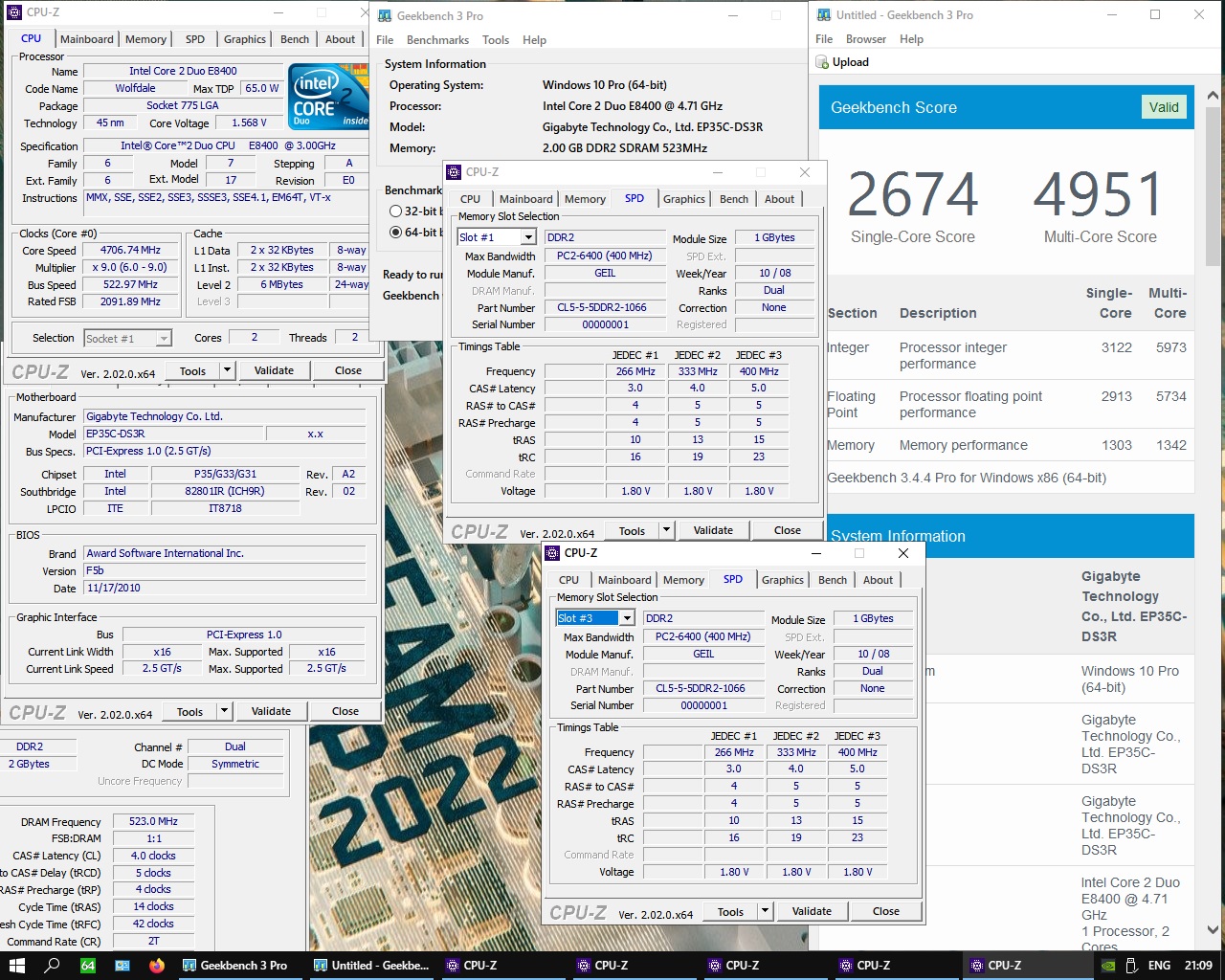Open the Socket #1 Selection dropdown

point(164,338)
